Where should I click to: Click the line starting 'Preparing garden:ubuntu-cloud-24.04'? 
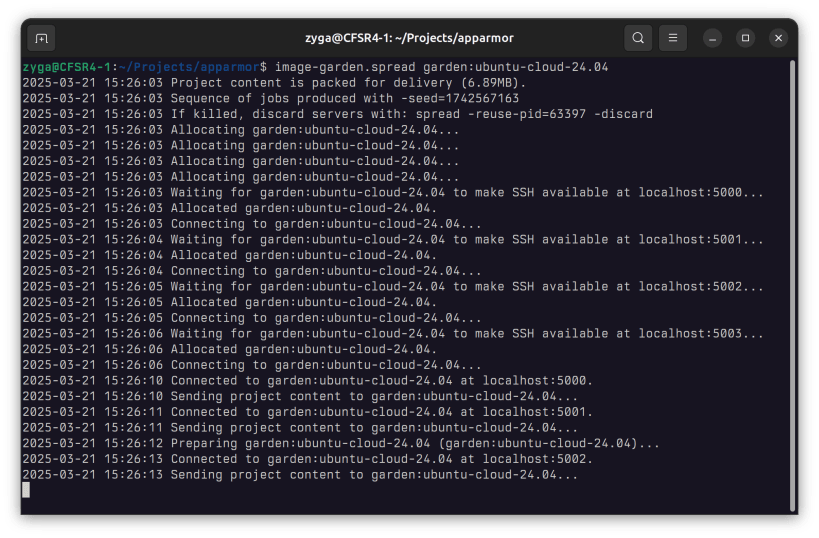[x=341, y=443]
